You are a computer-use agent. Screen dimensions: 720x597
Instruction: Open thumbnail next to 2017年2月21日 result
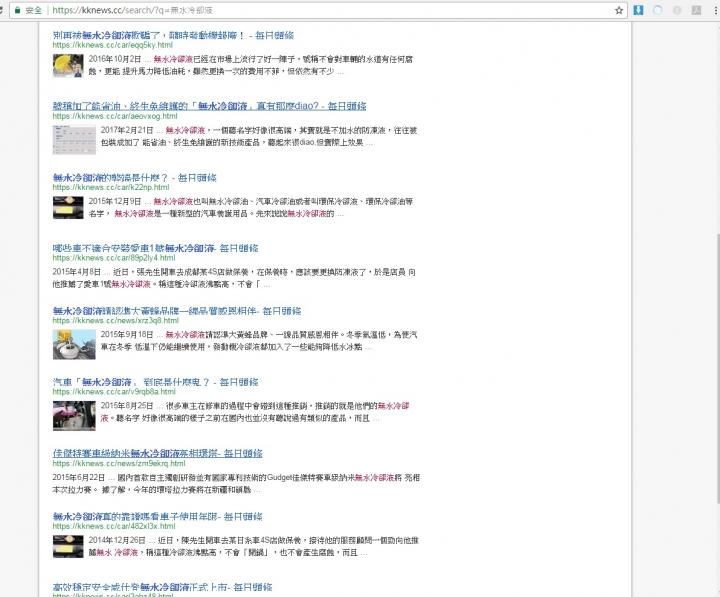[74, 140]
